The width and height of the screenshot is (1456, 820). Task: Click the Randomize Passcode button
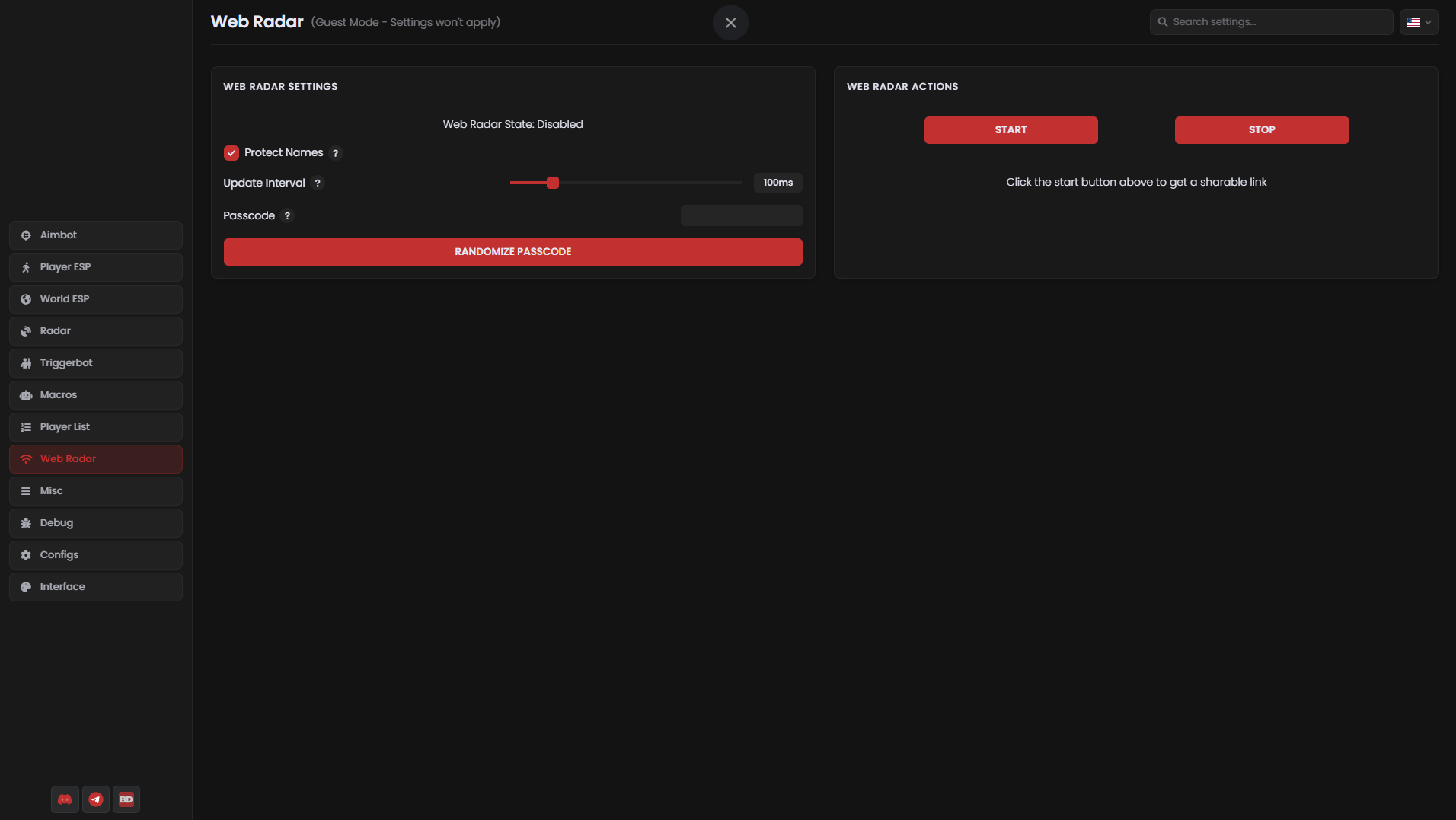512,252
